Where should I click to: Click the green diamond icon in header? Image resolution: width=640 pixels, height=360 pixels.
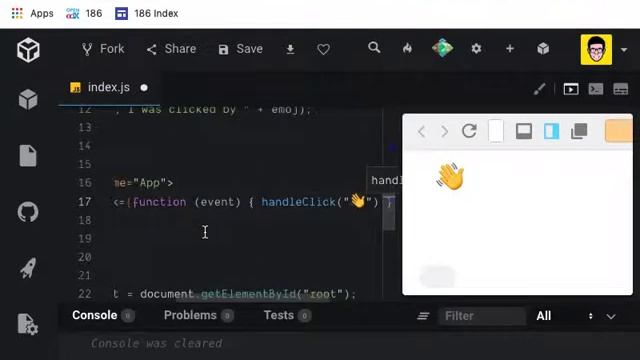point(442,49)
